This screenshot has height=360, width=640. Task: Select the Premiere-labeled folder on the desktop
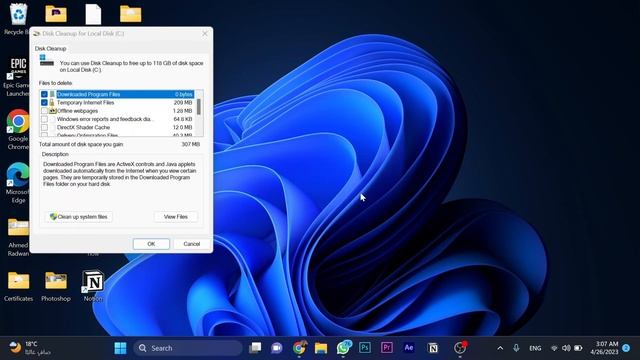click(x=56, y=13)
